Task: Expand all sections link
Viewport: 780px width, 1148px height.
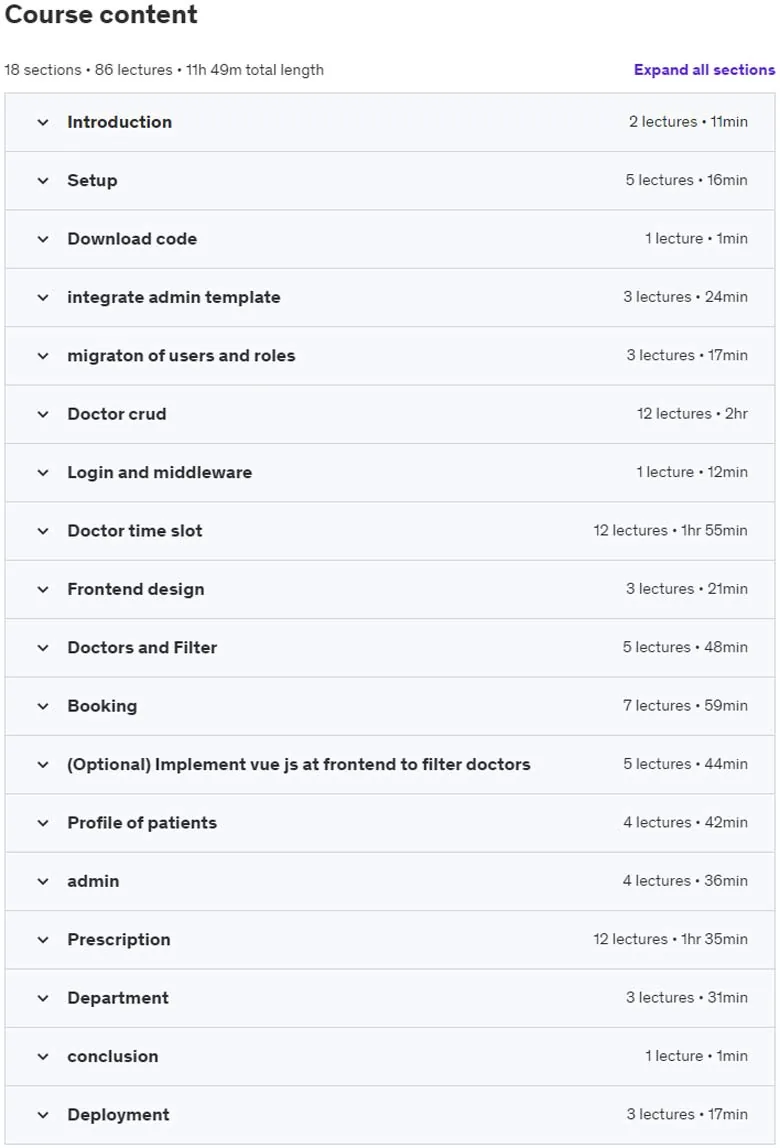Action: 704,70
